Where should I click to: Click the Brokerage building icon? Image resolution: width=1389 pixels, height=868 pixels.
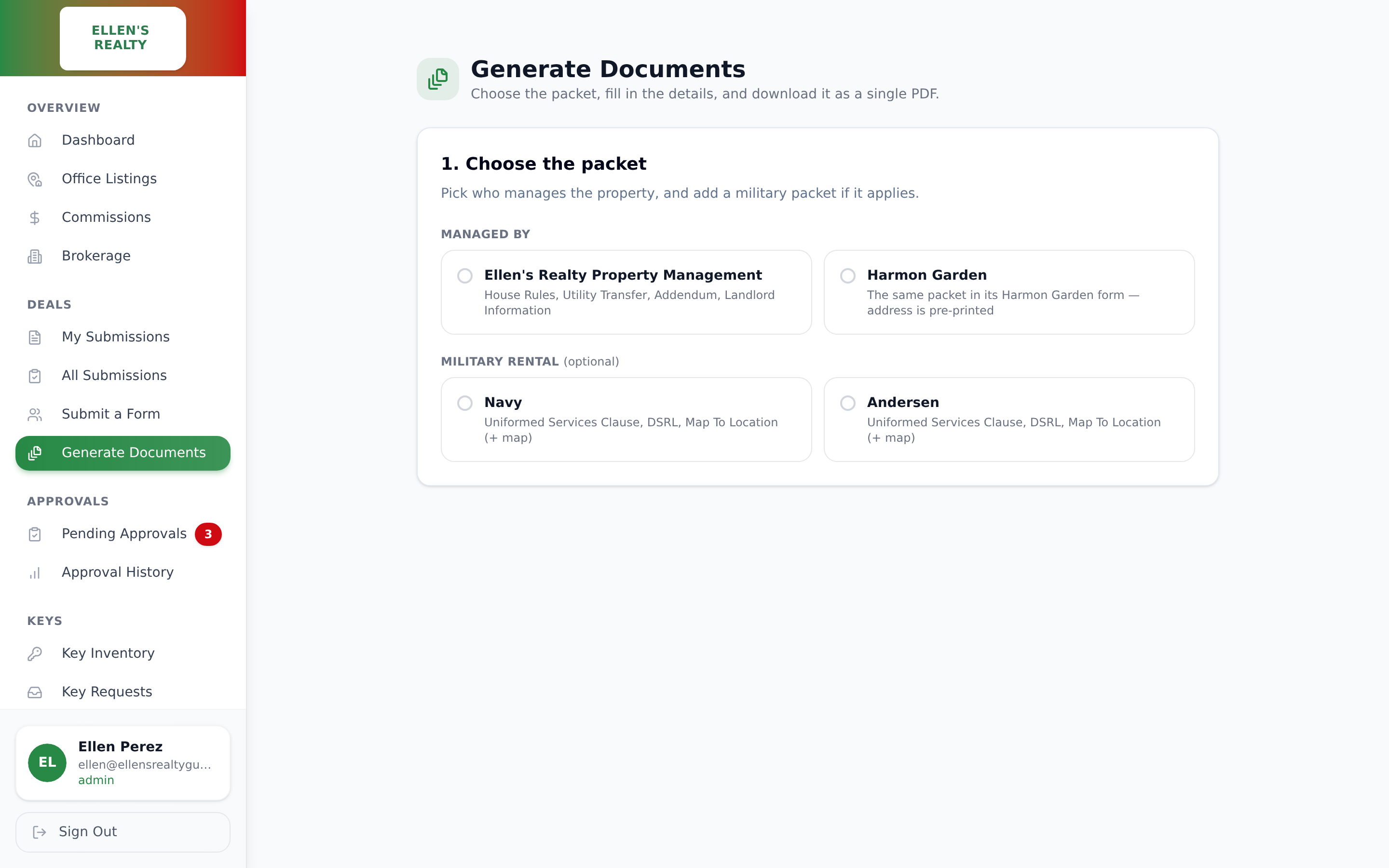[x=35, y=257]
